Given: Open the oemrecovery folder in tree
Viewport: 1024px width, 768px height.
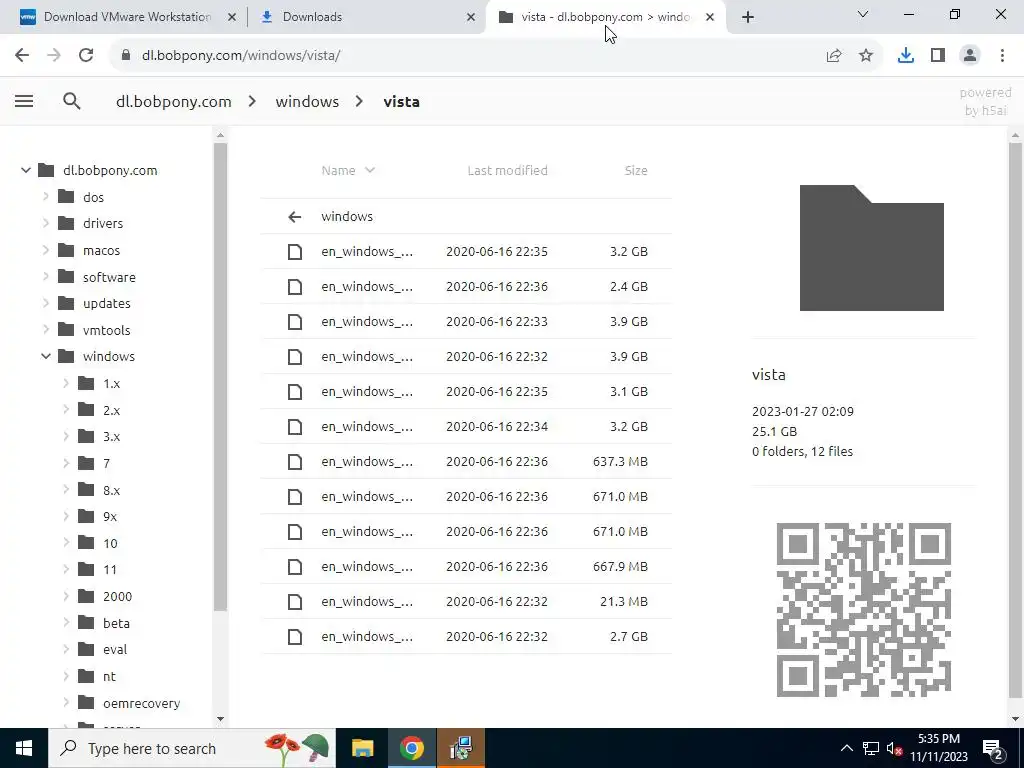Looking at the screenshot, I should pyautogui.click(x=129, y=703).
